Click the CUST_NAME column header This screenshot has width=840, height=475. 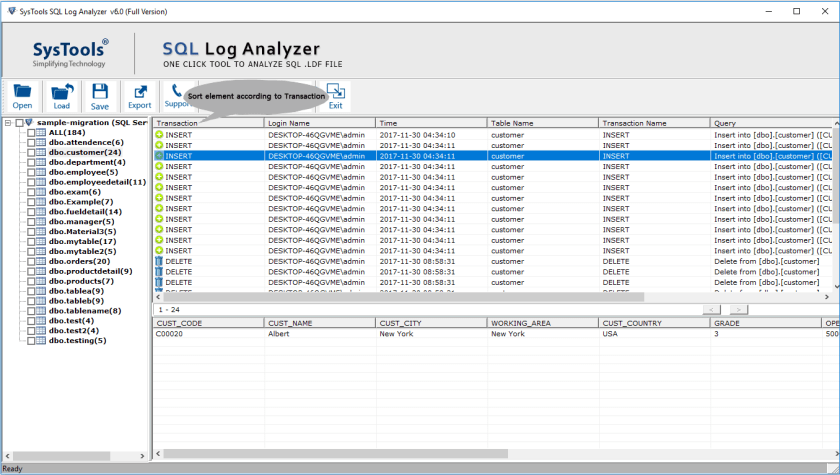318,323
